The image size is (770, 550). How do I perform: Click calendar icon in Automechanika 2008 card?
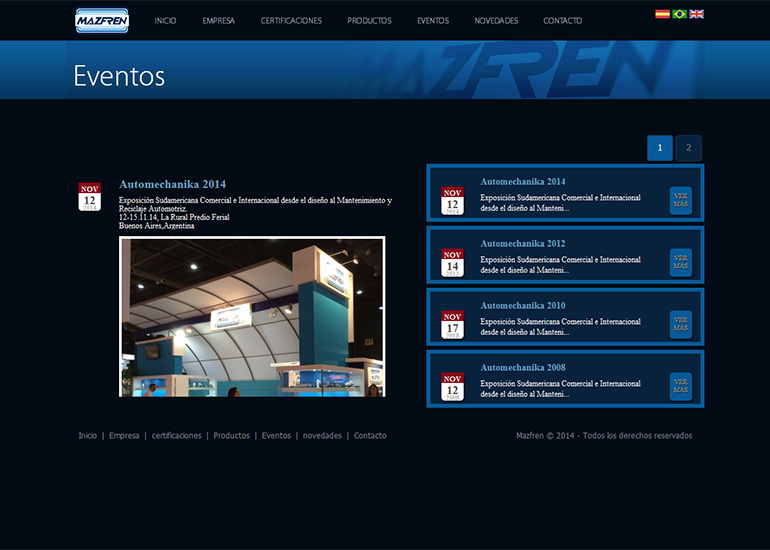click(x=452, y=386)
